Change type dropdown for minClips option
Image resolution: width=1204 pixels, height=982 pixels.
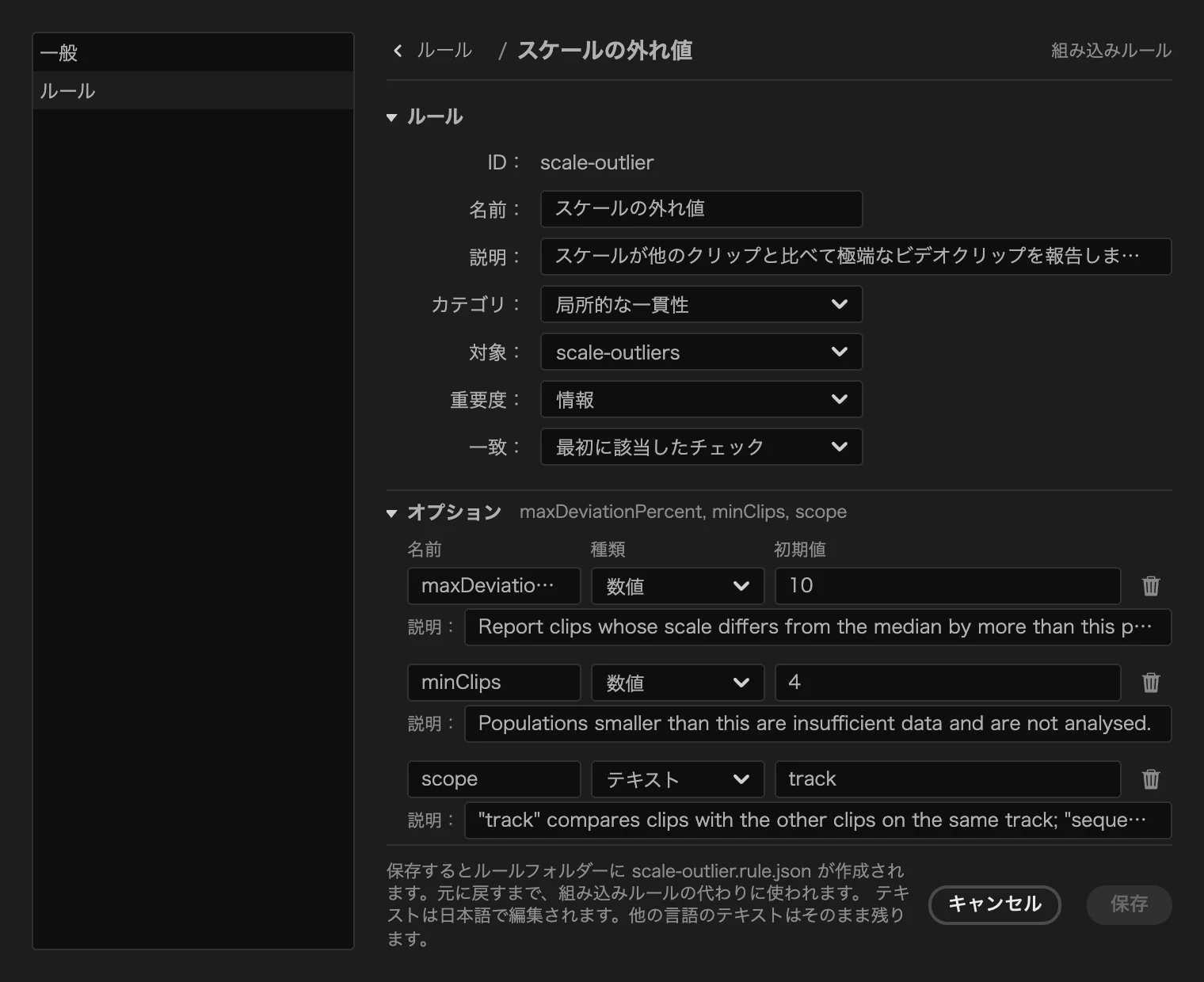(677, 683)
